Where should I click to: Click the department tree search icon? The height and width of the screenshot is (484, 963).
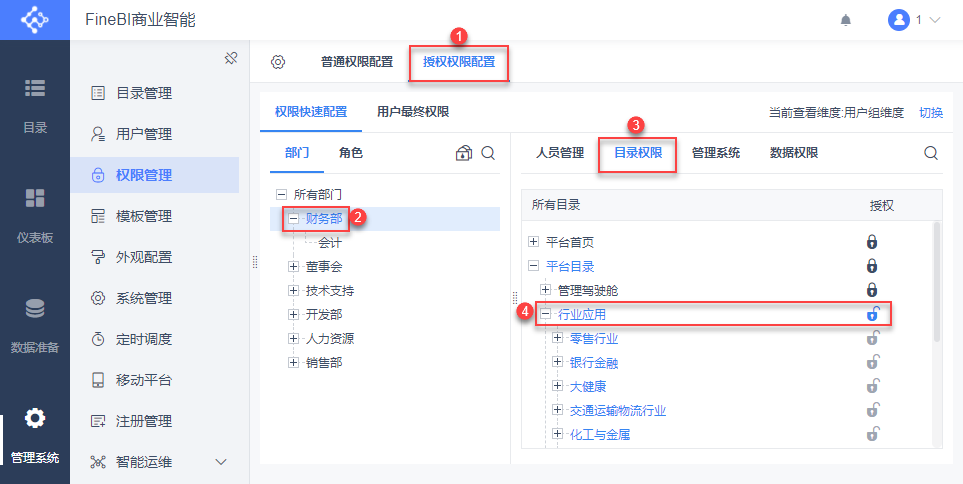(x=488, y=153)
